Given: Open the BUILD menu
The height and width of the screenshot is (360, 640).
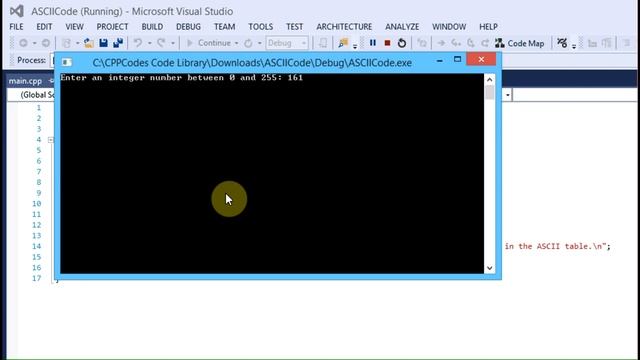Looking at the screenshot, I should click(x=152, y=27).
